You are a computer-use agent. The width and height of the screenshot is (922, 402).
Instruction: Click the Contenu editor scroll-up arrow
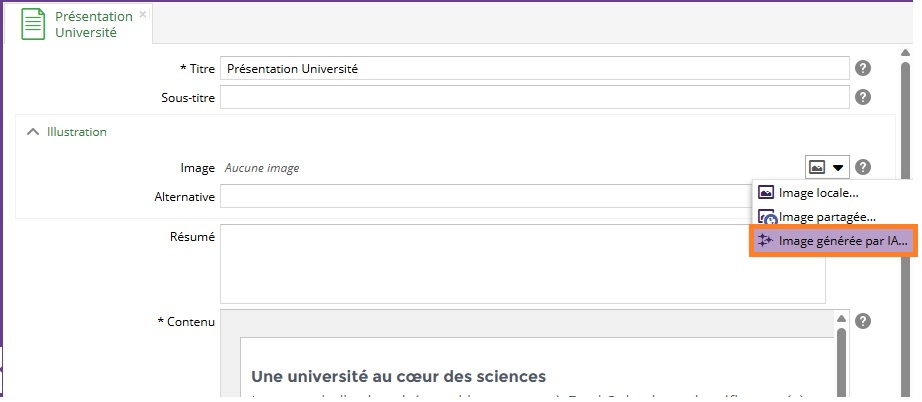pyautogui.click(x=840, y=321)
